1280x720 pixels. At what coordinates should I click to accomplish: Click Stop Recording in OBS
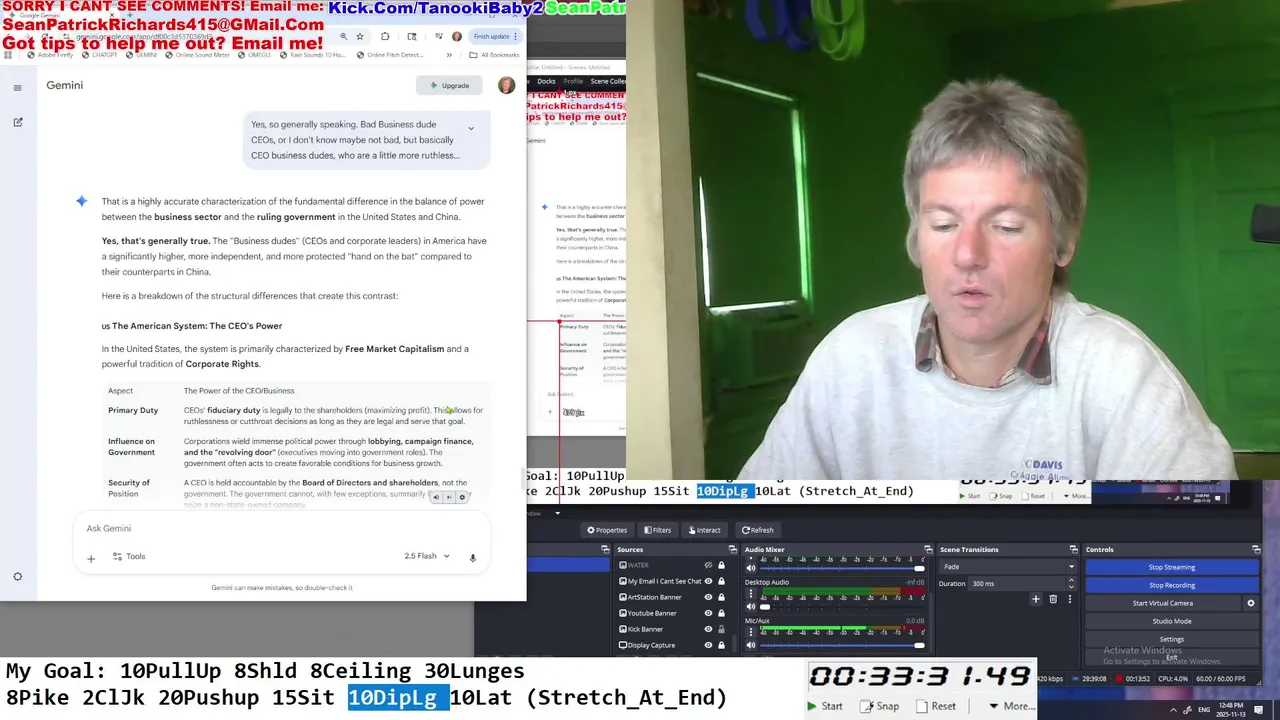[1171, 585]
